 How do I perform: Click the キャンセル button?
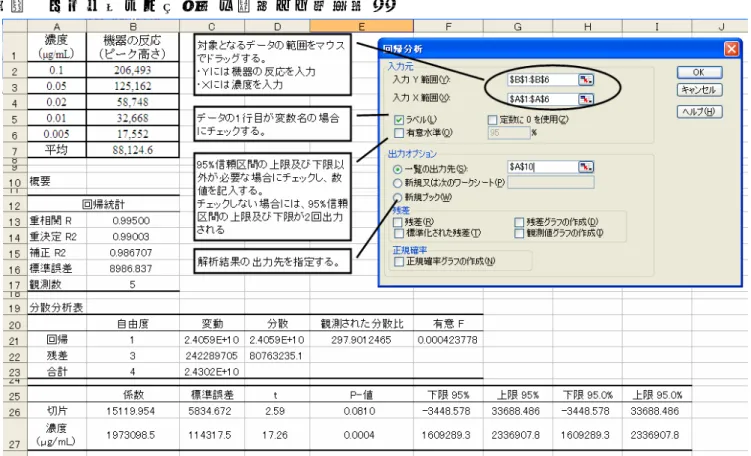coord(699,90)
